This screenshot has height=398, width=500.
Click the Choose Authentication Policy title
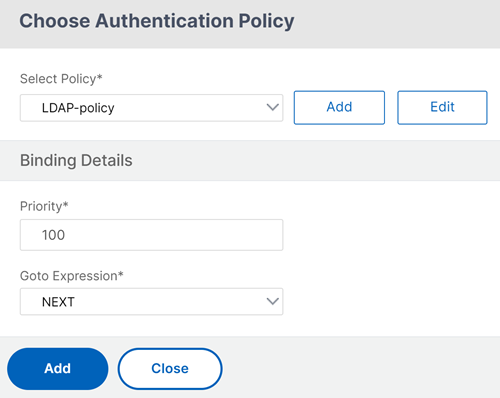(157, 21)
